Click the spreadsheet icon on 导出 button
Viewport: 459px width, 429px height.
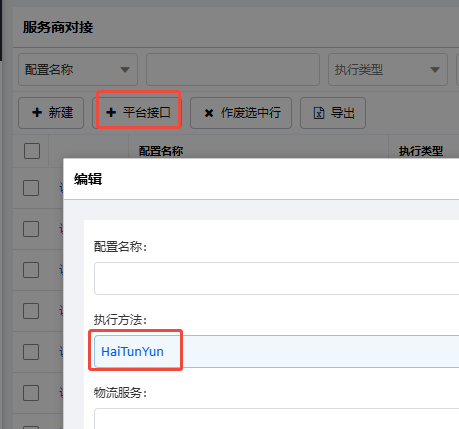tap(319, 113)
